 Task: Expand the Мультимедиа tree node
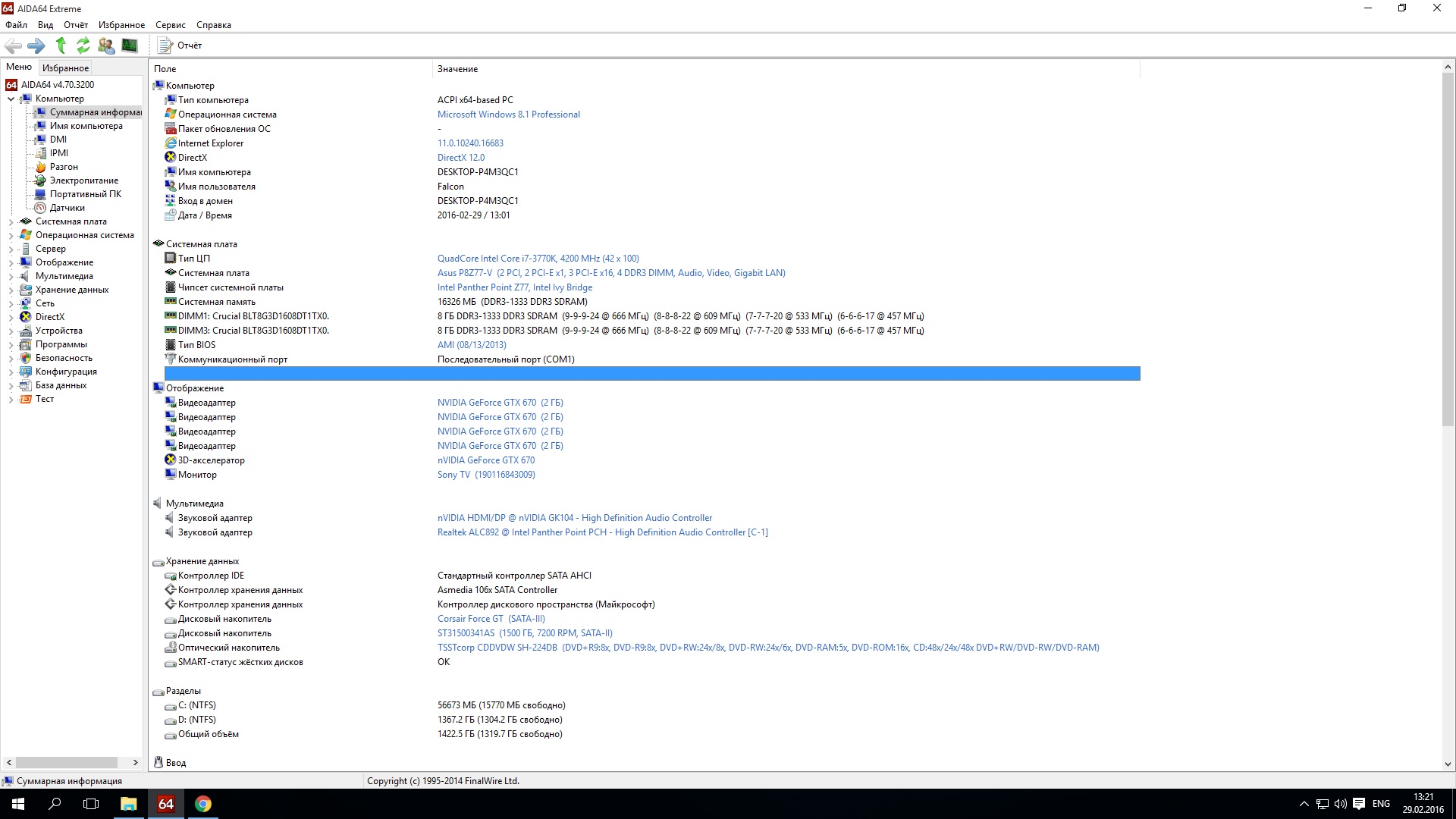[x=11, y=276]
